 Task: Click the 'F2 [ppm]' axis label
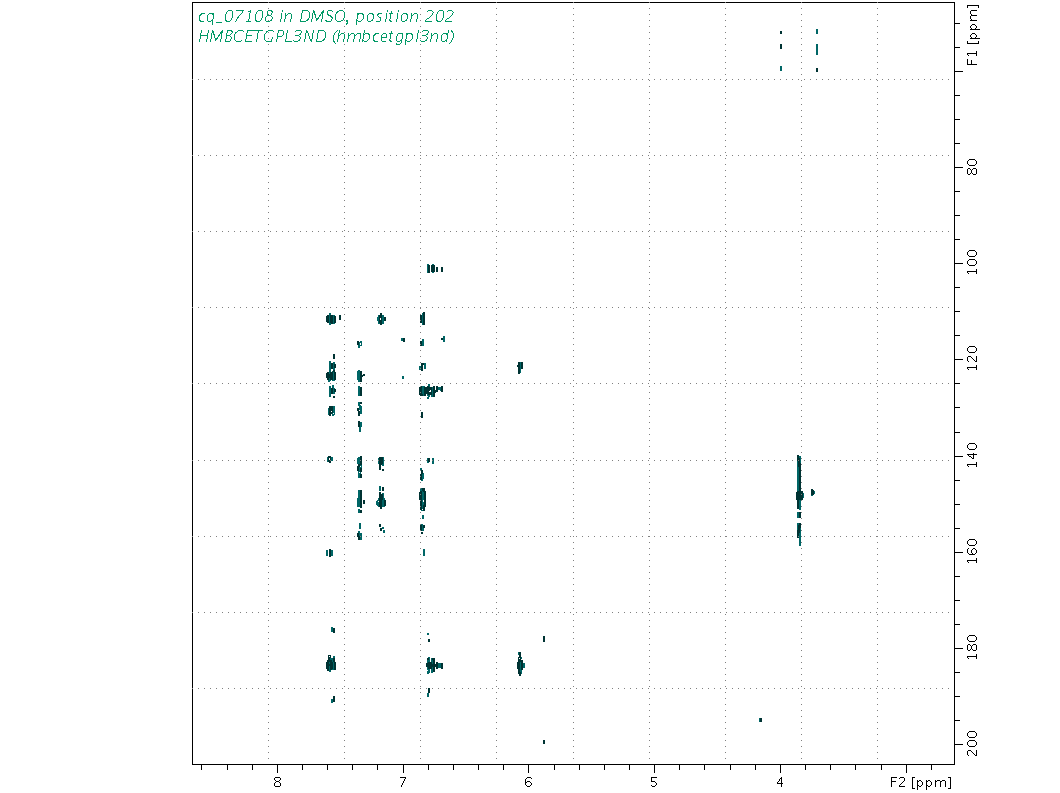pos(921,782)
